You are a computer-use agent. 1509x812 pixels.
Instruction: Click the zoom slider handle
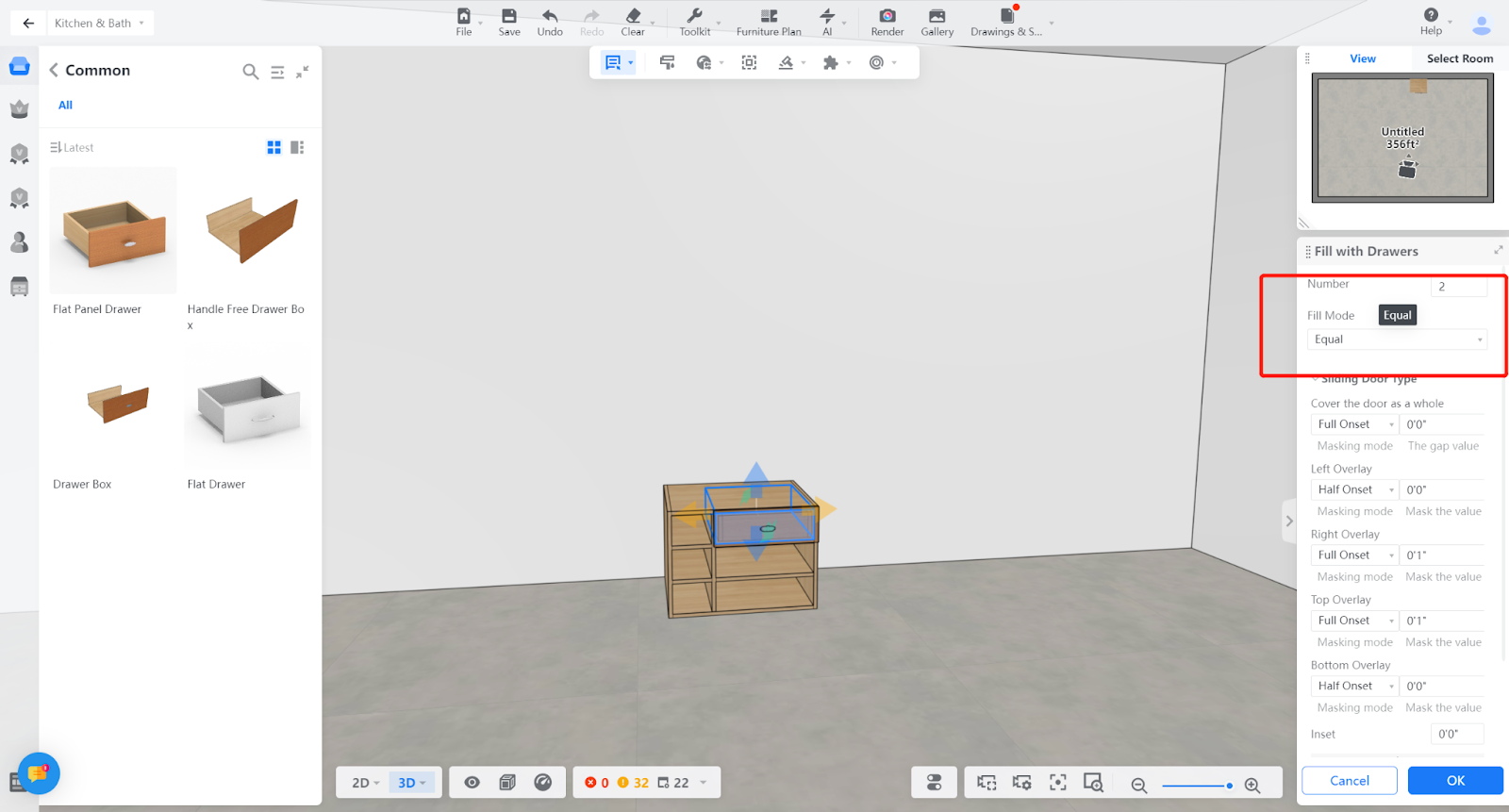point(1229,786)
